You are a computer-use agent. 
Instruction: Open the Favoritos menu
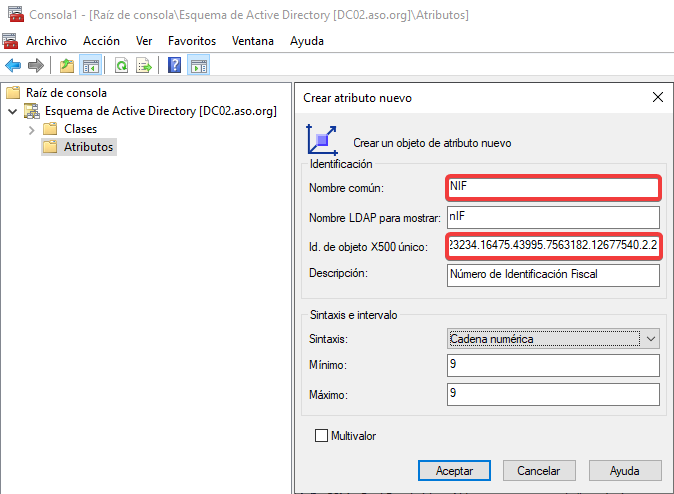(192, 41)
